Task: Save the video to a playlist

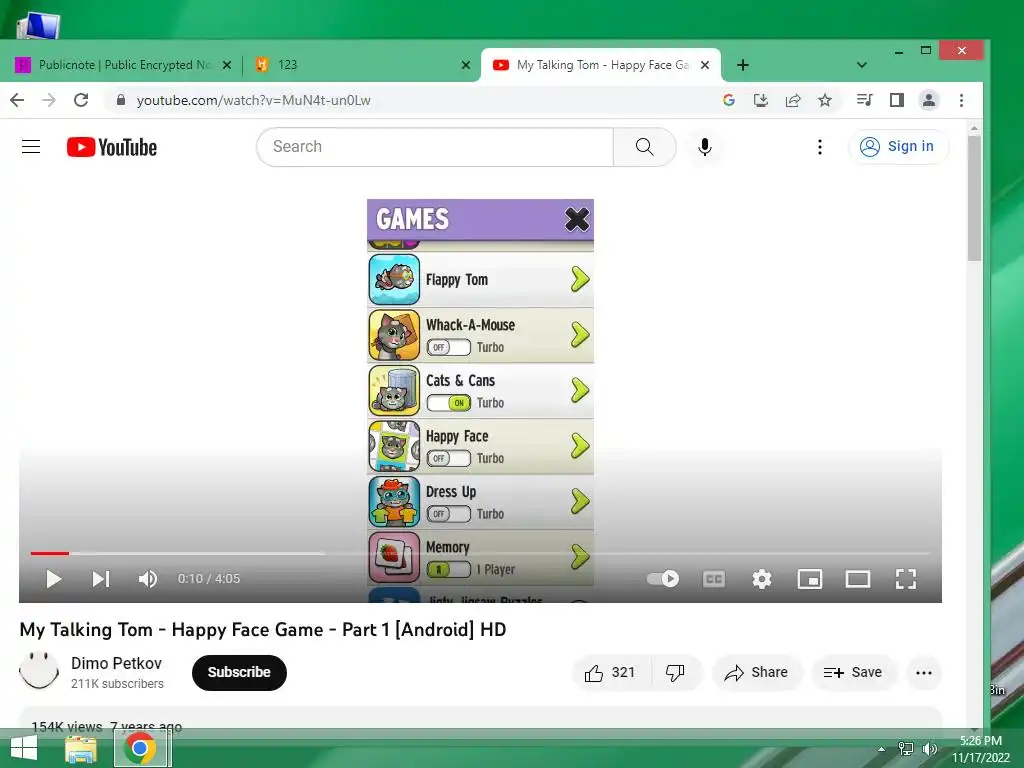Action: point(853,673)
